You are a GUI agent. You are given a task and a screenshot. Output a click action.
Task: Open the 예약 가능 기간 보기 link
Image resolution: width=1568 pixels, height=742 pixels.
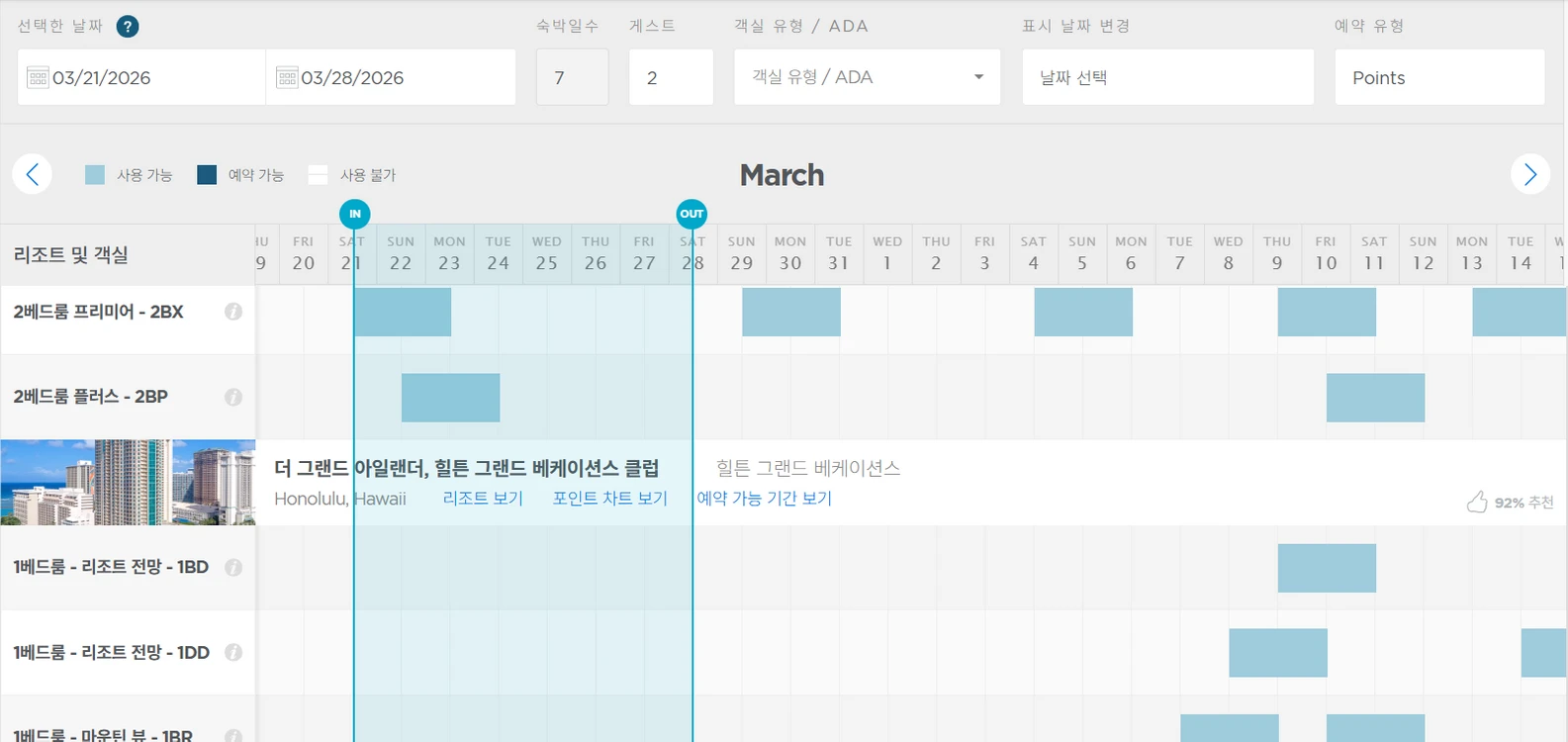765,499
